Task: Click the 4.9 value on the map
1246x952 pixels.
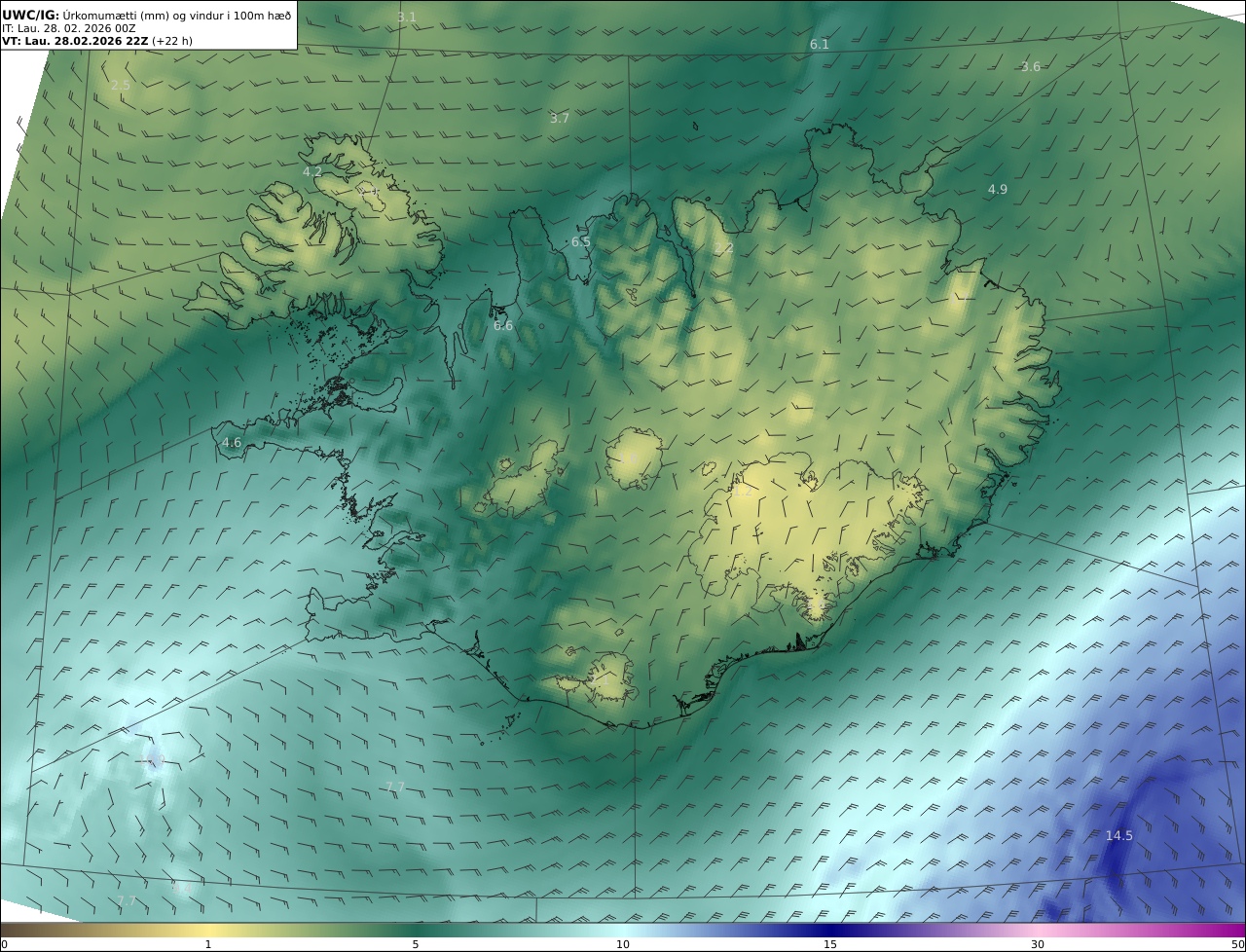Action: 998,189
